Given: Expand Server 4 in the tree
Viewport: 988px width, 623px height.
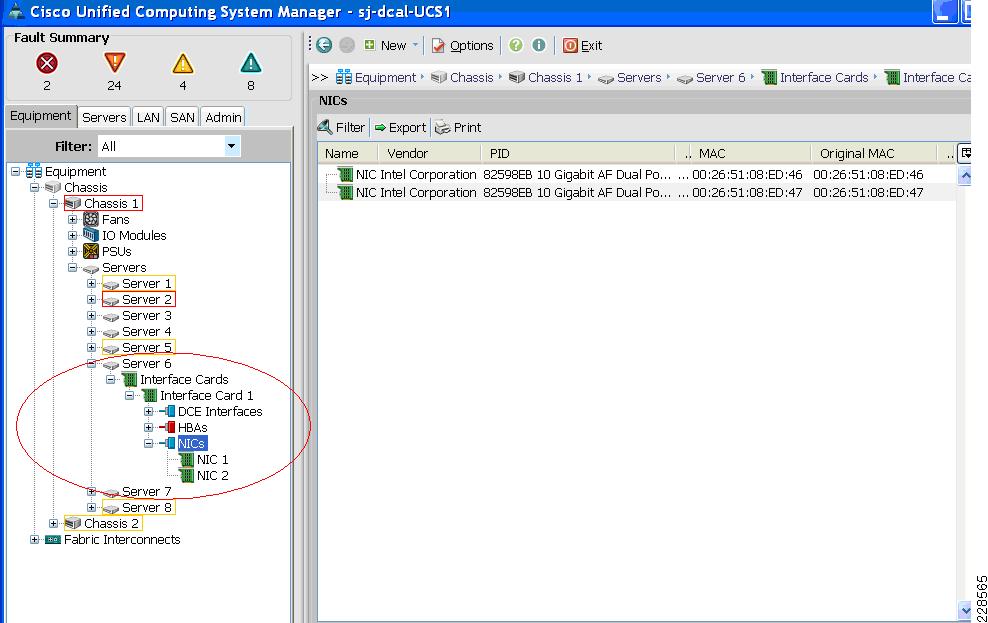Looking at the screenshot, I should (91, 331).
